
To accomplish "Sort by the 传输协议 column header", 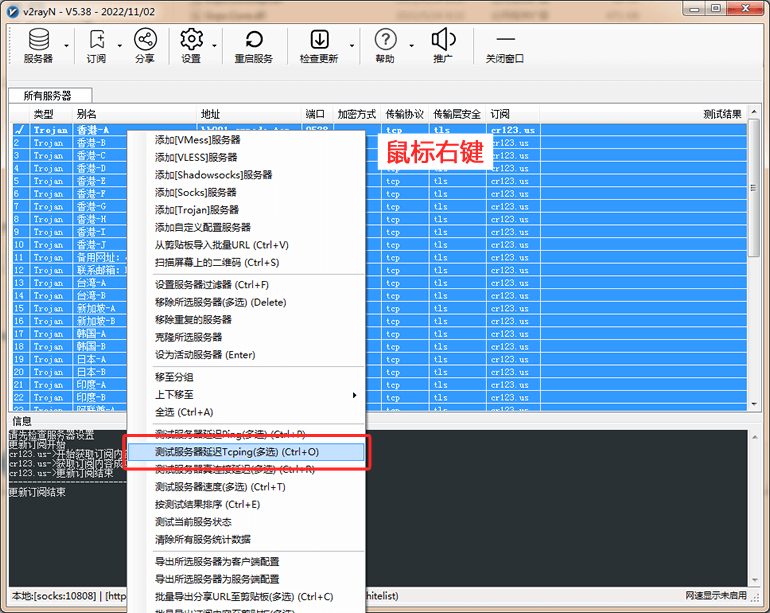I will pos(405,114).
